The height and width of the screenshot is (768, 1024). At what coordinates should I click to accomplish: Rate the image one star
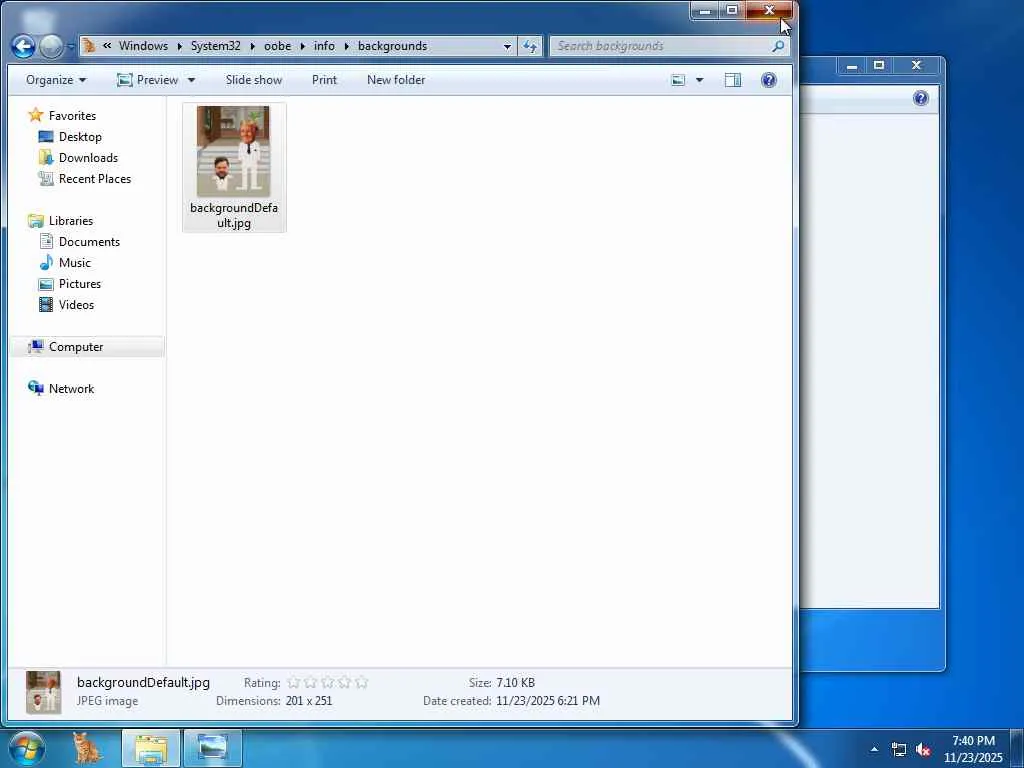(293, 682)
